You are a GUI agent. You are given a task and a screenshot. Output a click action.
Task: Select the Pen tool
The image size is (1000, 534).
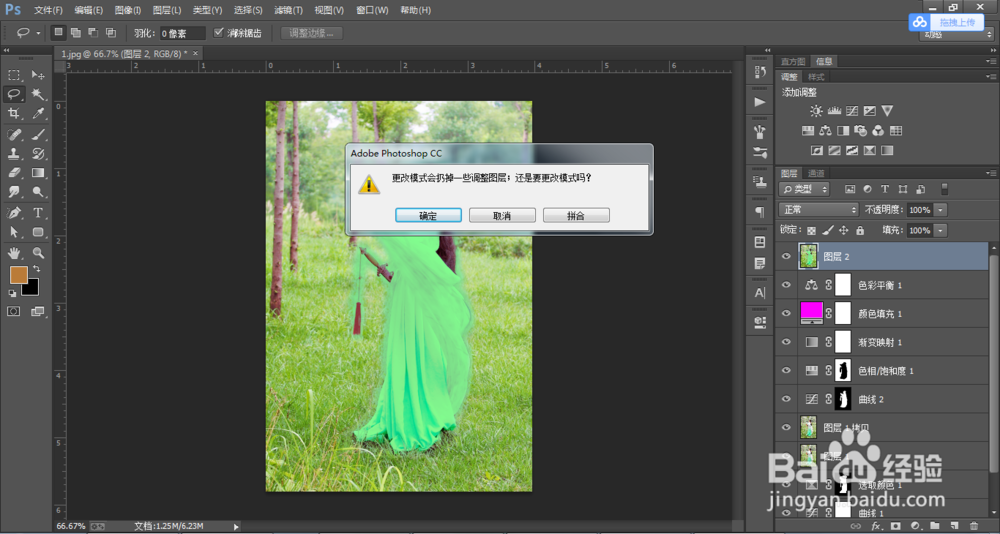click(14, 212)
